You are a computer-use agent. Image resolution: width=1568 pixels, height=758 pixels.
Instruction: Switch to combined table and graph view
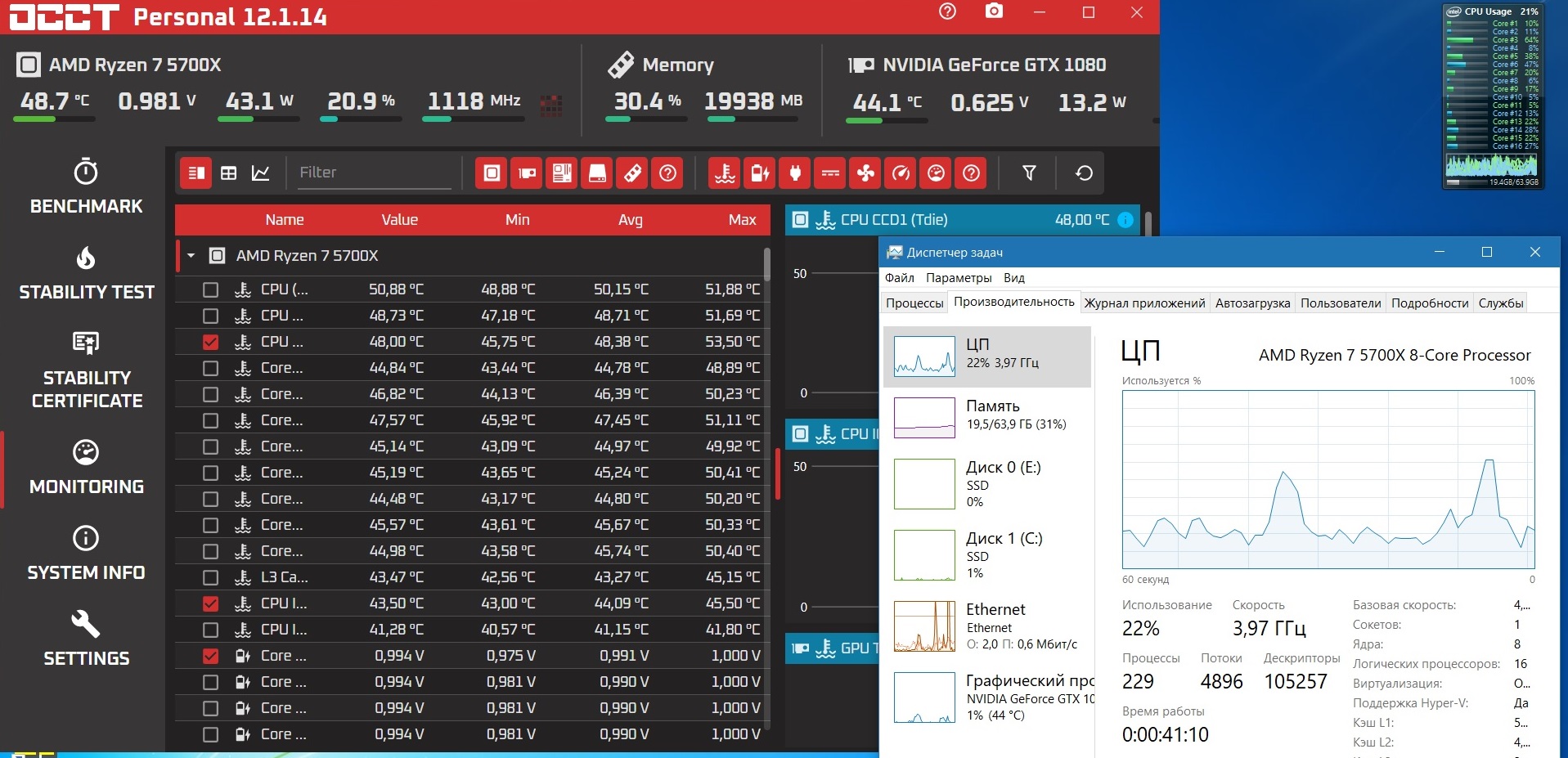[x=195, y=173]
